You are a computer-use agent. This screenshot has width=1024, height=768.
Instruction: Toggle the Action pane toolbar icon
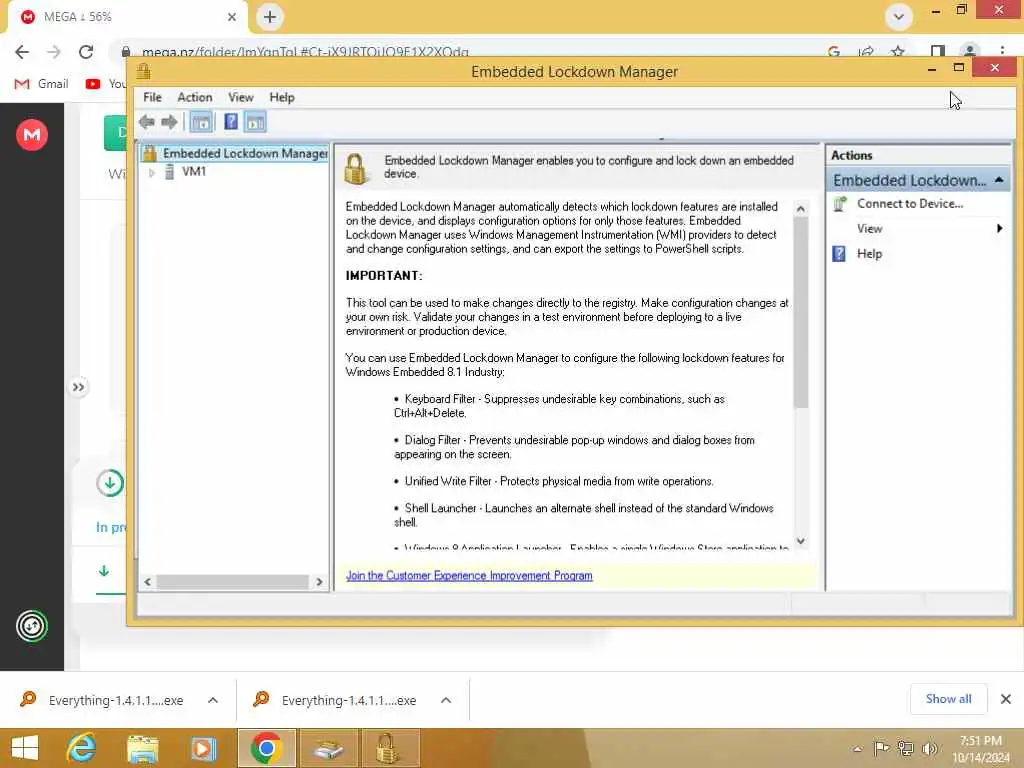click(x=255, y=122)
